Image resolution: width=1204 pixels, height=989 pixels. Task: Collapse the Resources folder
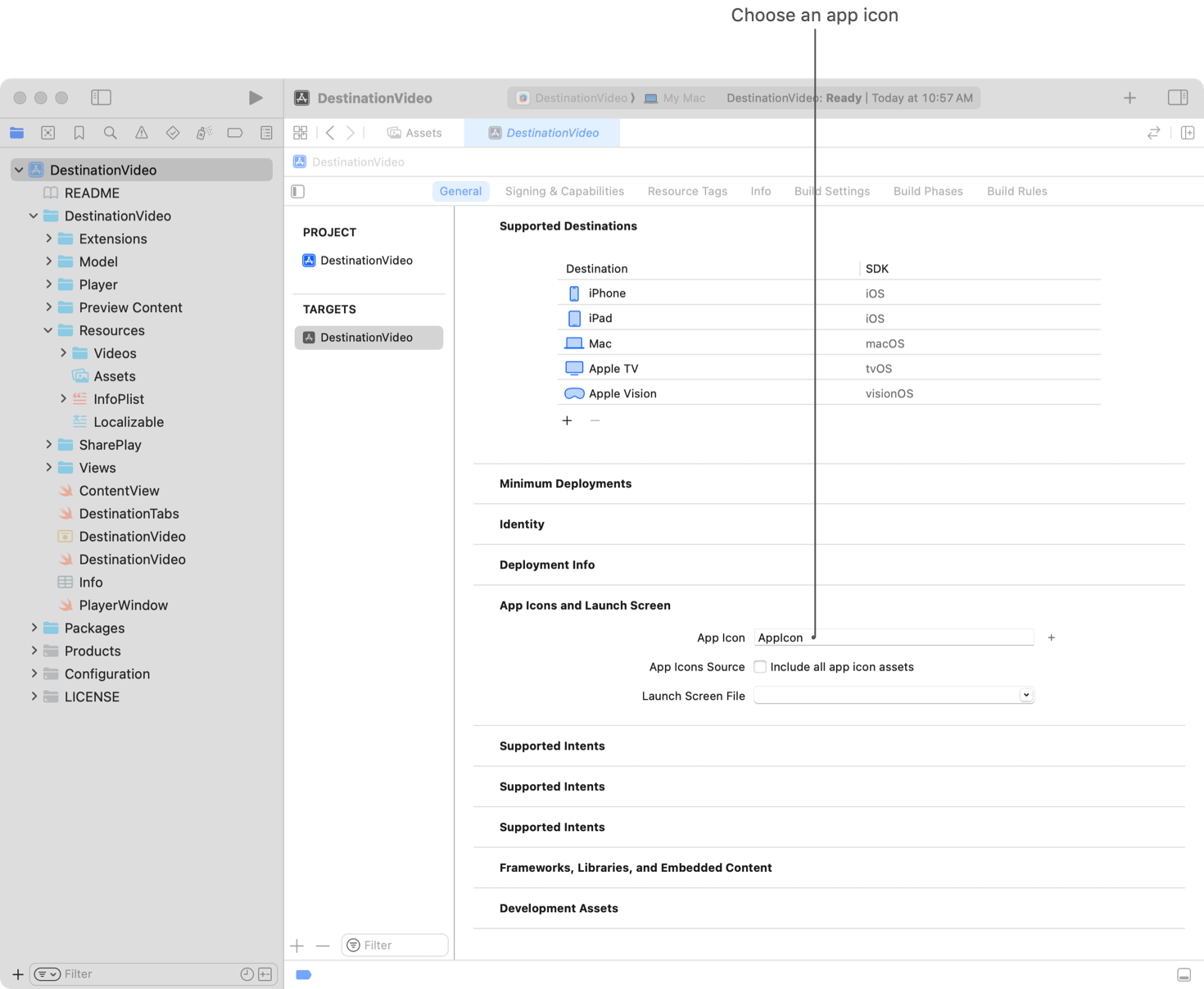click(x=48, y=330)
